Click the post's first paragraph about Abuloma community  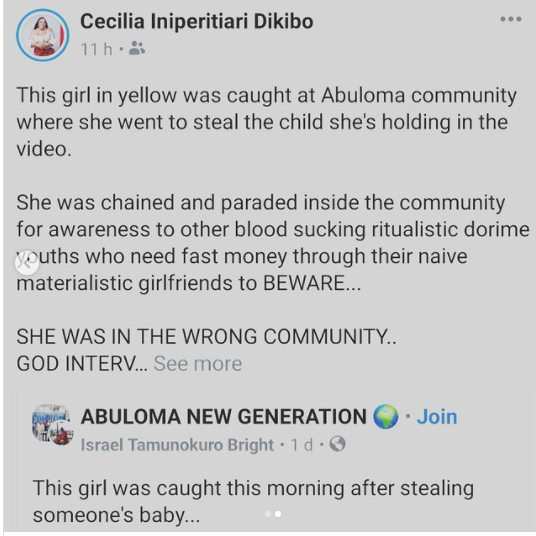pyautogui.click(x=267, y=122)
